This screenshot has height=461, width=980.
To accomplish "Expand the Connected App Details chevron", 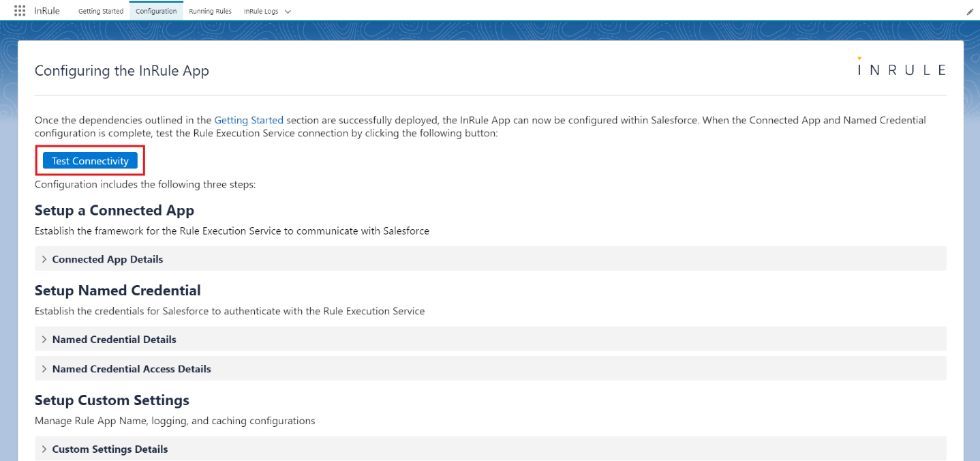I will click(x=44, y=259).
